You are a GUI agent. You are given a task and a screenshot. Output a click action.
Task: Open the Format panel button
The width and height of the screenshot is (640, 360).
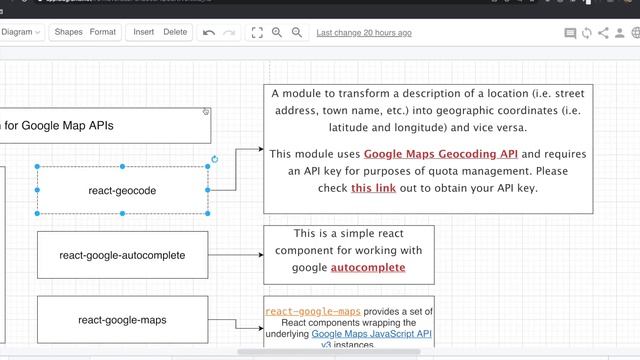pyautogui.click(x=103, y=32)
